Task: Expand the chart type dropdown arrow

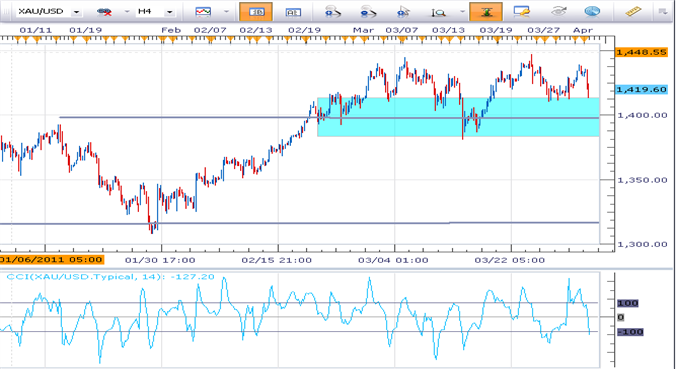Action: click(x=226, y=12)
